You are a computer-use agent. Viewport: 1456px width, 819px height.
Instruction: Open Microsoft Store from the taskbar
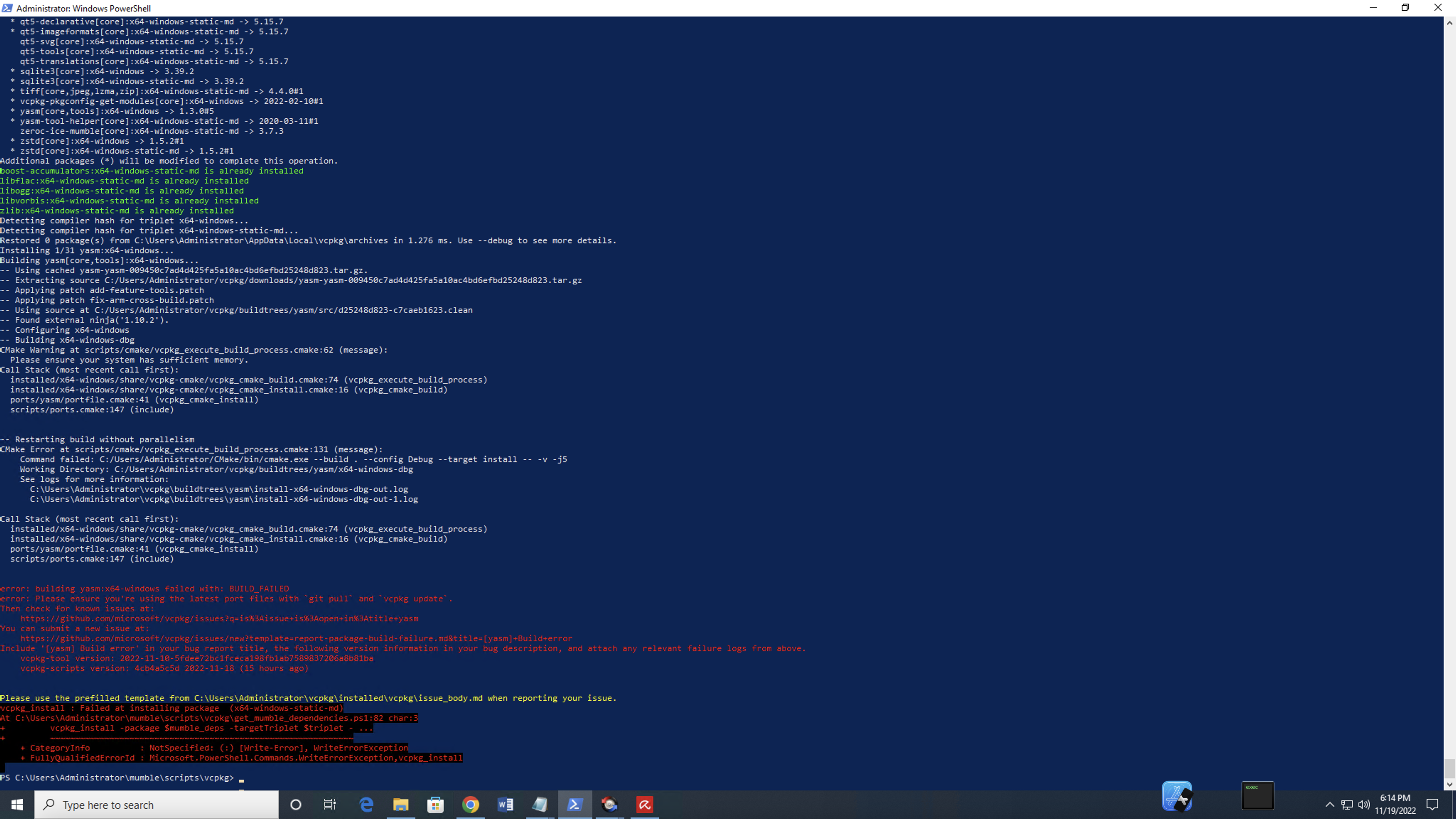(435, 804)
